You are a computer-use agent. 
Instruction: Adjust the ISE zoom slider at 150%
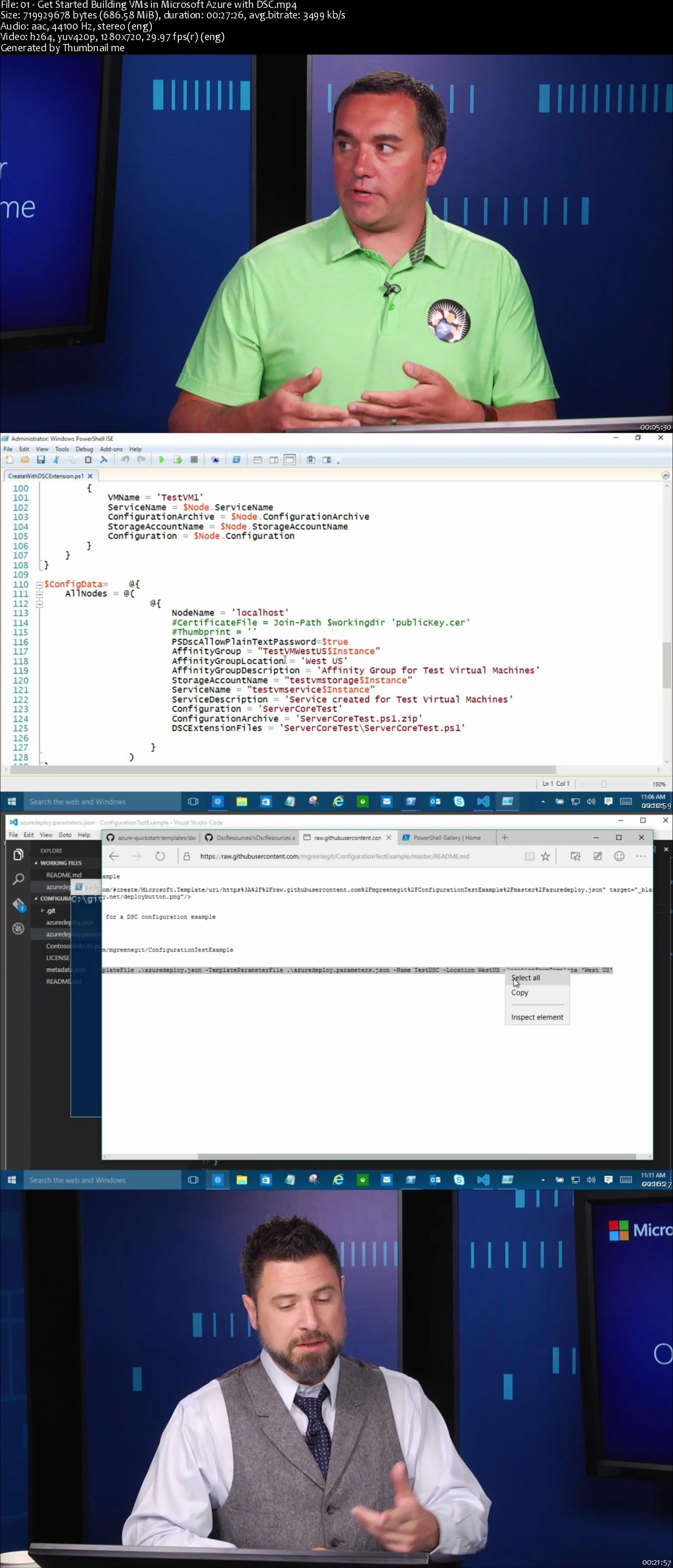coord(603,784)
